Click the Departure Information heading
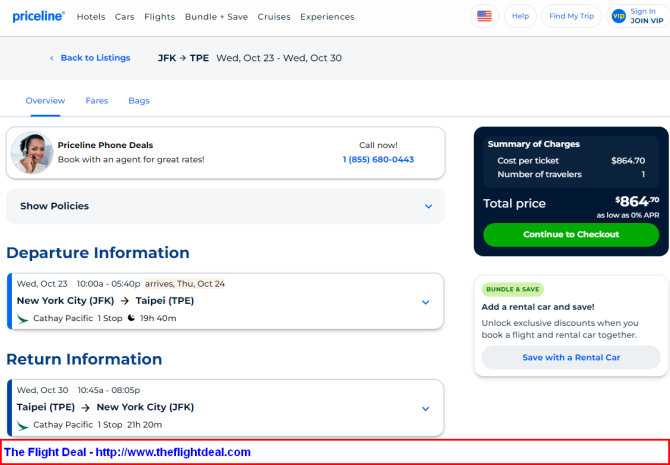The image size is (670, 465). click(98, 253)
